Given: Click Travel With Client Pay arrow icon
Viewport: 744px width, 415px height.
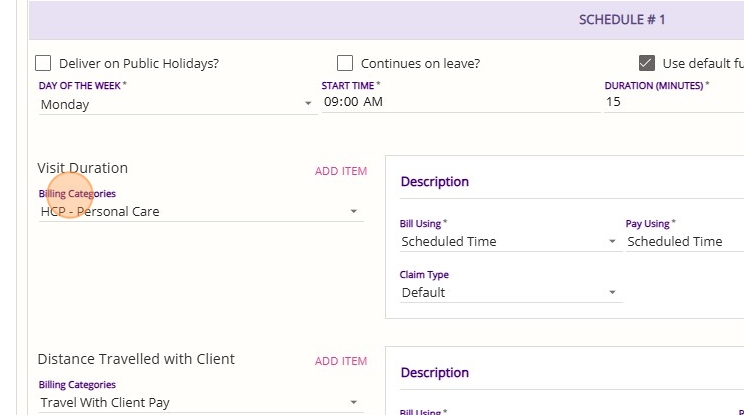Looking at the screenshot, I should point(353,403).
